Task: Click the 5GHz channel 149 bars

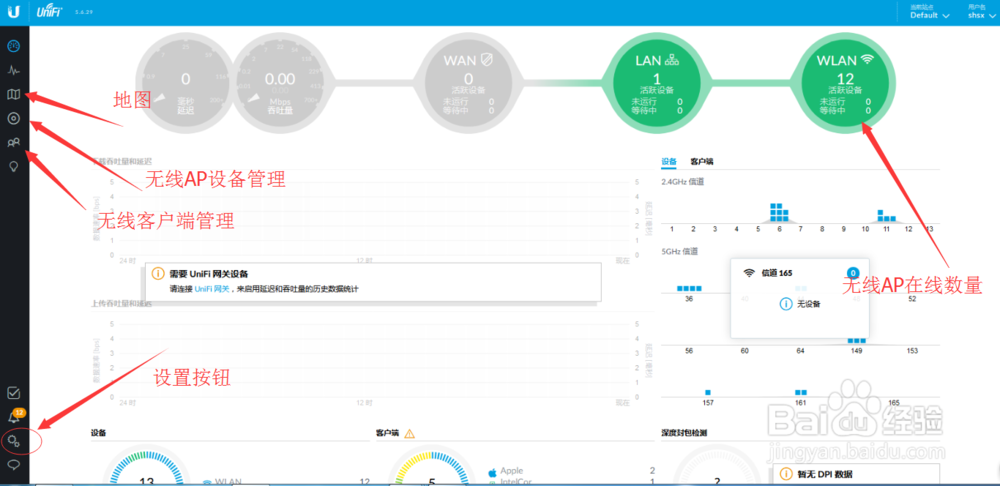Action: (857, 341)
